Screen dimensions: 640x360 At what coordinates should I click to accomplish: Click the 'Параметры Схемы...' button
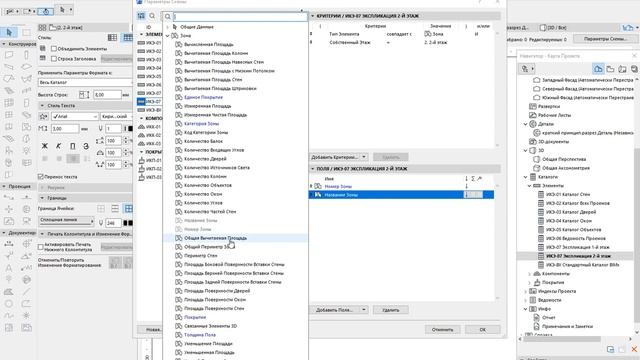coord(605,39)
